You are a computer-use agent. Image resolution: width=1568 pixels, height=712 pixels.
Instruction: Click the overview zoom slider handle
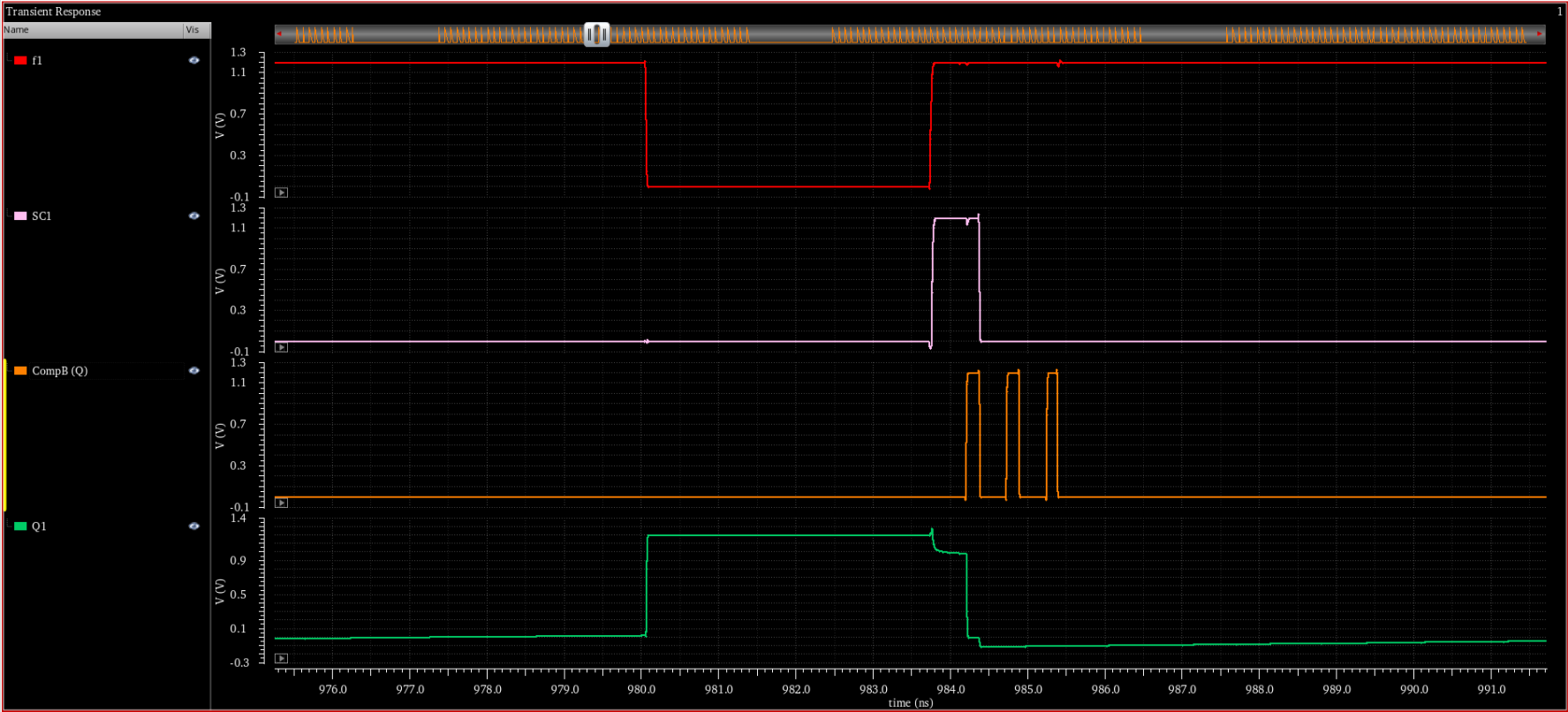tap(597, 34)
